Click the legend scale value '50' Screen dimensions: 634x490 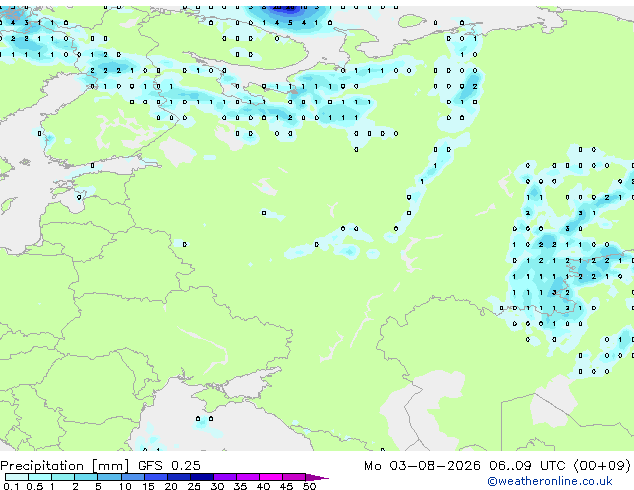[x=310, y=486]
